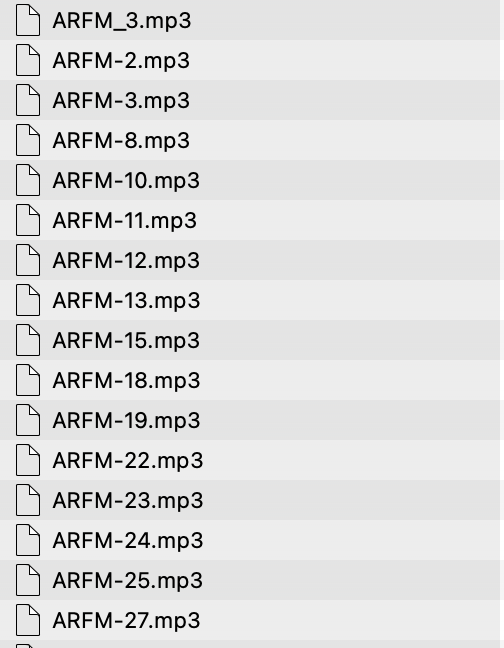Viewport: 504px width, 648px height.
Task: Click the document icon next to ARFM-2.mp3
Action: (x=28, y=60)
